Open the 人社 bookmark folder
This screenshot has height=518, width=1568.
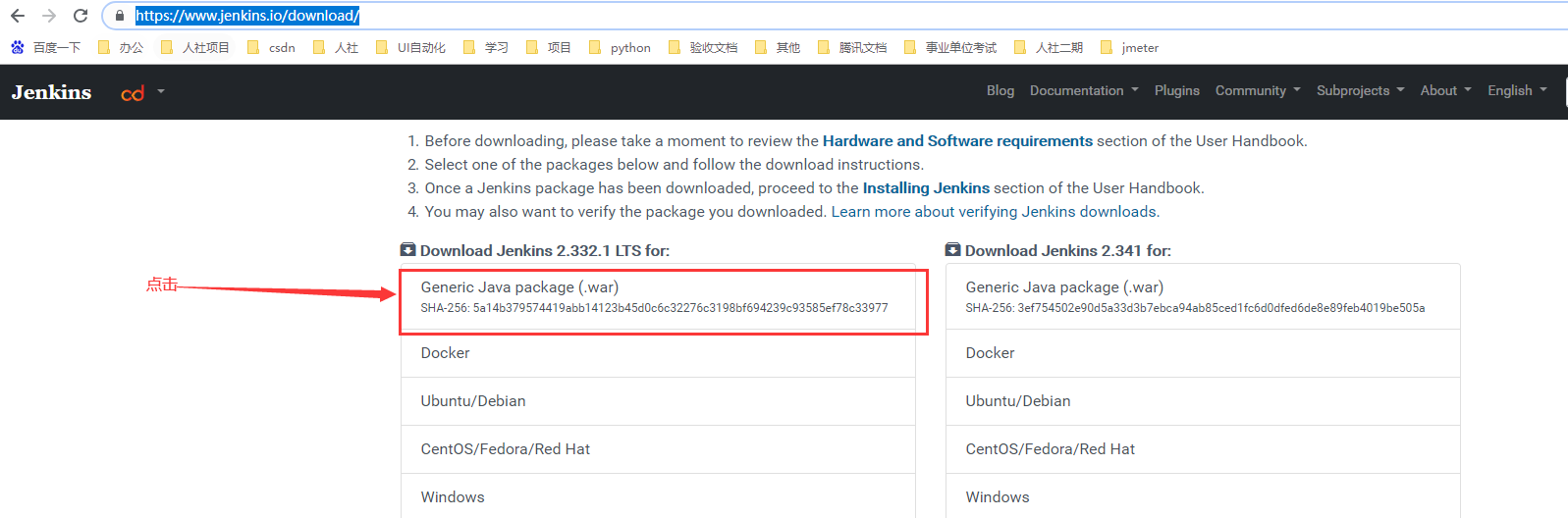pos(336,47)
